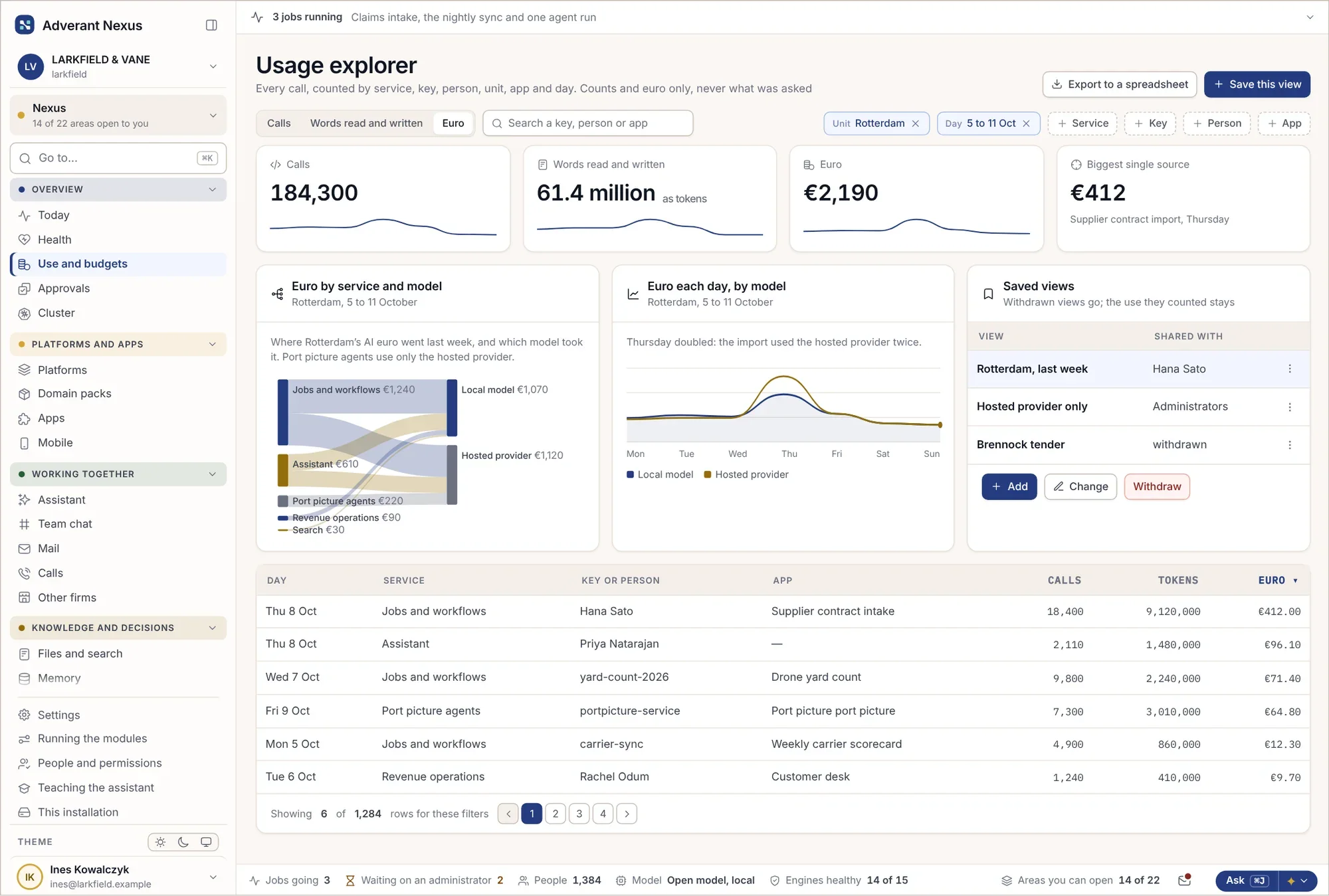The image size is (1329, 896).
Task: Go to results page 3
Action: 579,814
